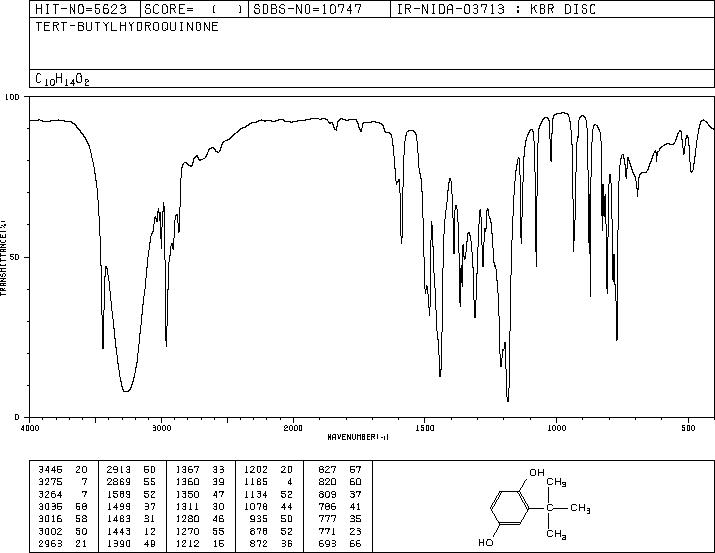The image size is (715, 553).
Task: Click the 2913 peak entry in table
Action: tap(131, 469)
